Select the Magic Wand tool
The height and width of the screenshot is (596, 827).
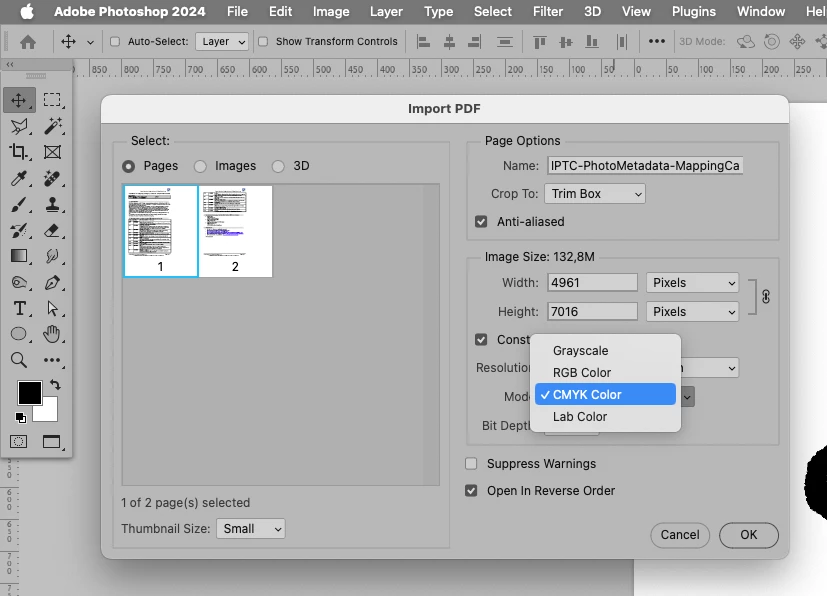(x=52, y=126)
